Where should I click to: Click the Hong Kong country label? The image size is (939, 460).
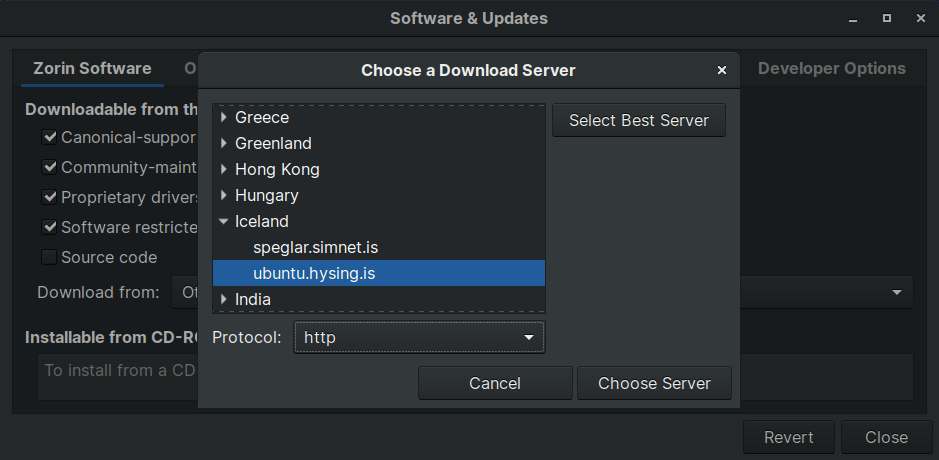[277, 170]
